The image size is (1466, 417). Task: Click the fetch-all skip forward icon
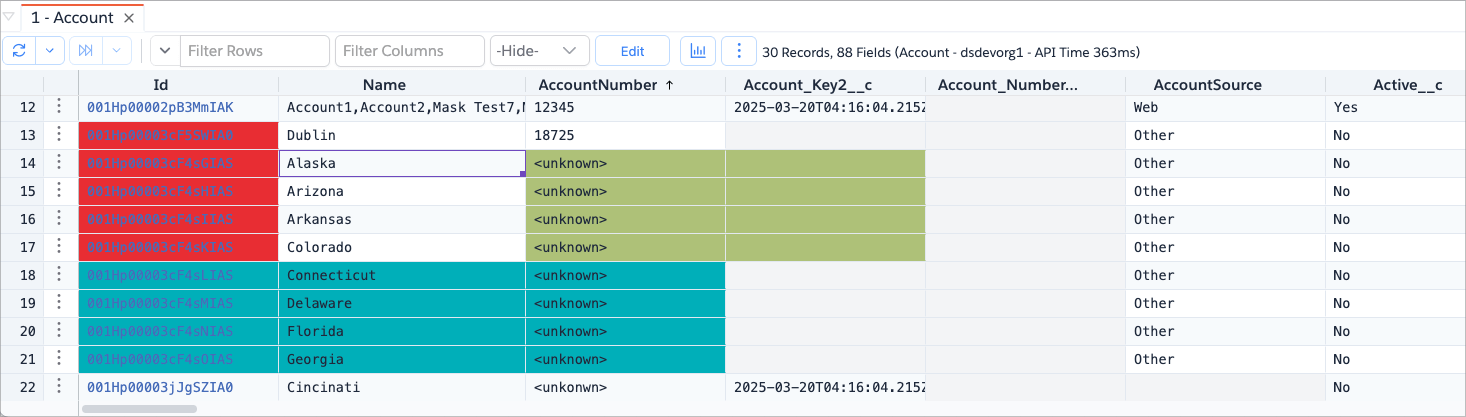(86, 51)
